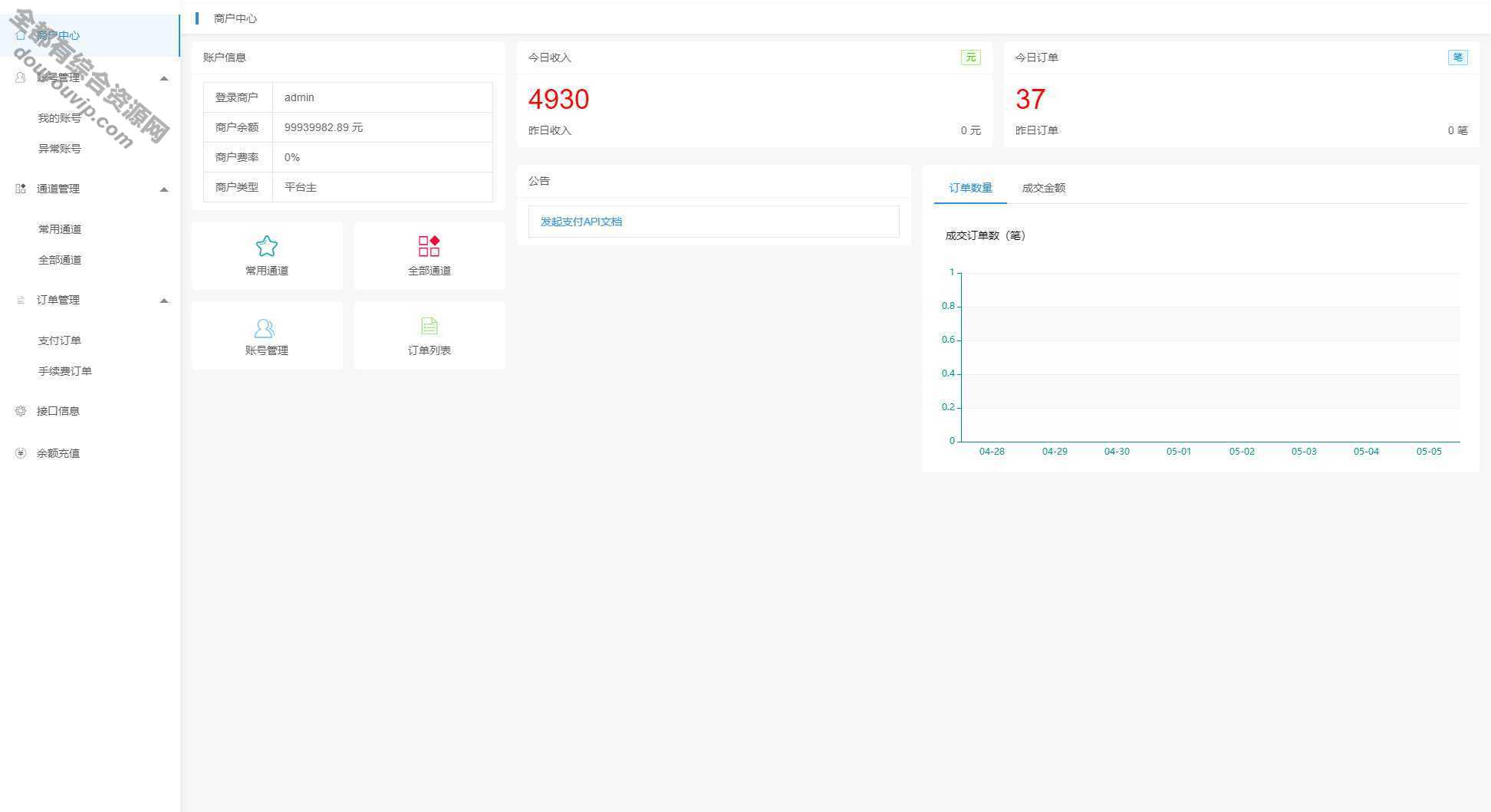This screenshot has height=812, width=1491.
Task: Go to 手续费订单 in the sidebar
Action: tap(65, 371)
